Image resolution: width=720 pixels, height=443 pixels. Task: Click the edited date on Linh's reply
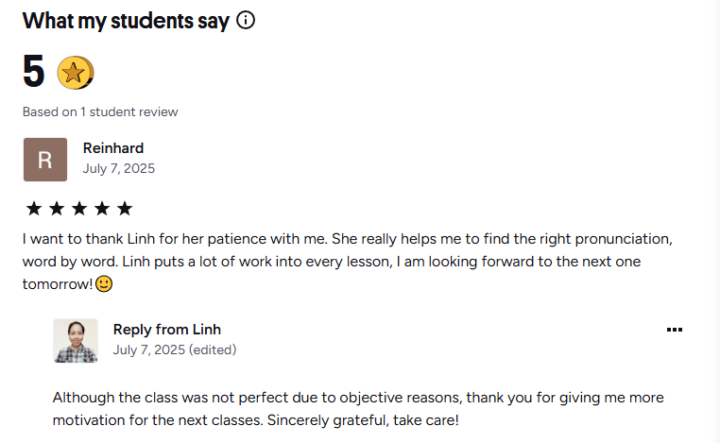(x=174, y=350)
